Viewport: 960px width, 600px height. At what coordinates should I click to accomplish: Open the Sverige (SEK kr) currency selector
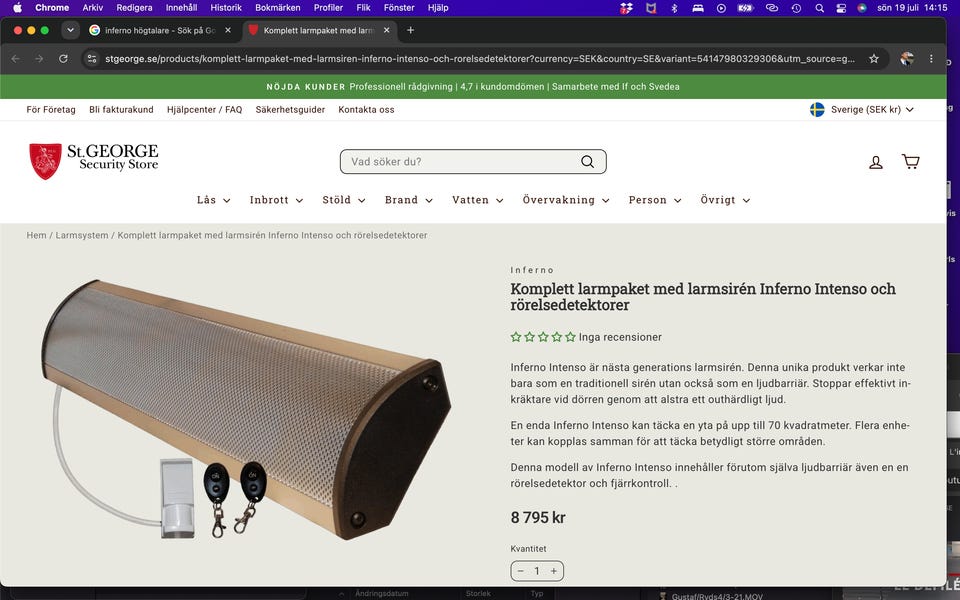point(861,110)
